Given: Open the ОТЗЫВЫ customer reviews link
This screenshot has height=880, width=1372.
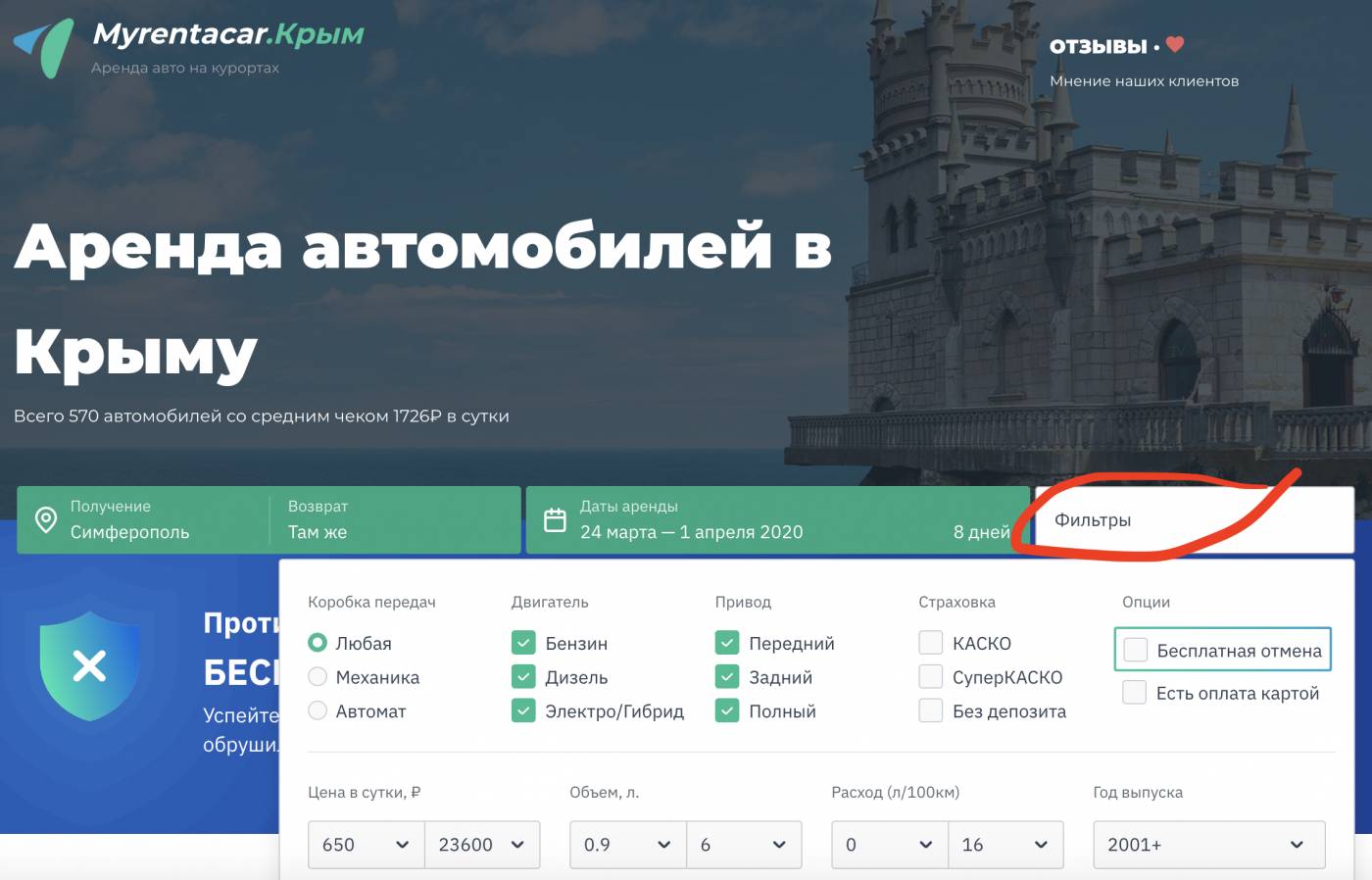Looking at the screenshot, I should coord(1098,44).
